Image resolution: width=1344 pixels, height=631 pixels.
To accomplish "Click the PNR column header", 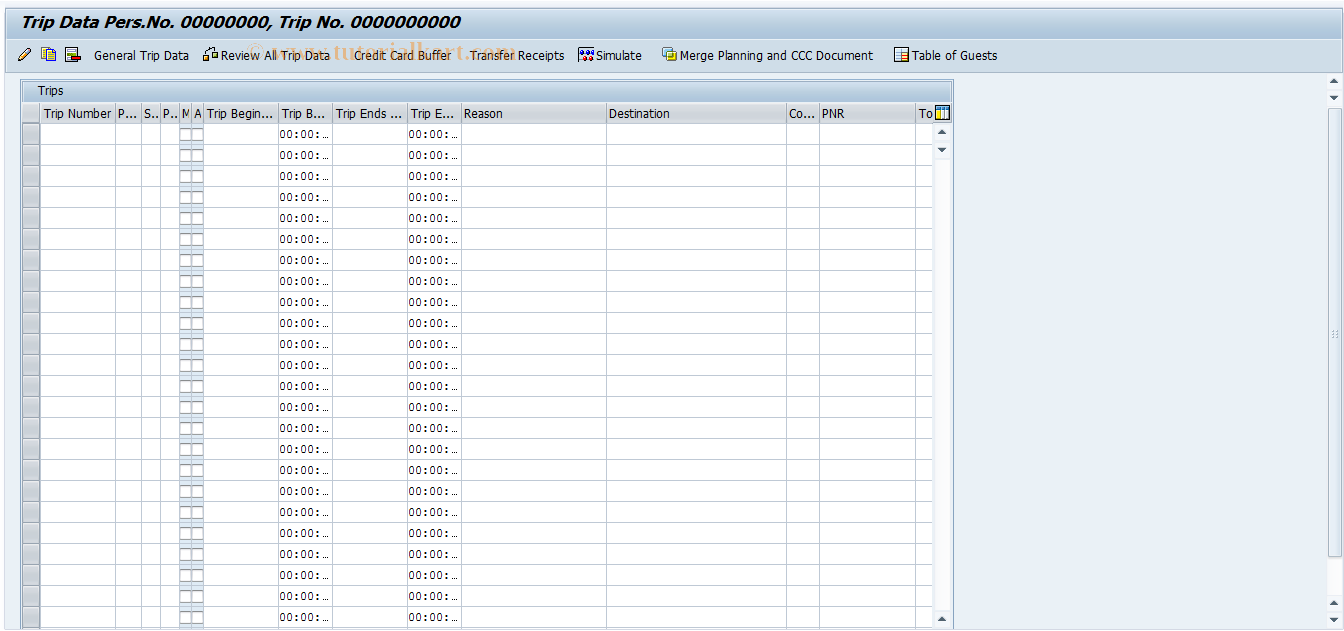I will [867, 113].
